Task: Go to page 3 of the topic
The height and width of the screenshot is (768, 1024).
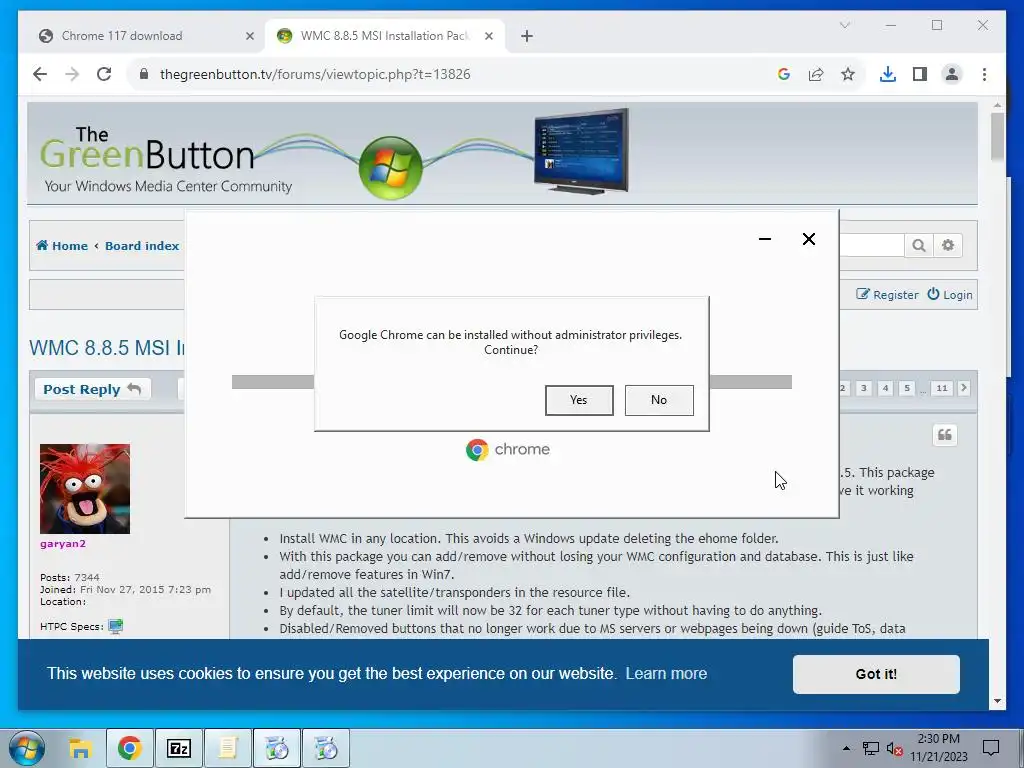Action: click(x=863, y=388)
